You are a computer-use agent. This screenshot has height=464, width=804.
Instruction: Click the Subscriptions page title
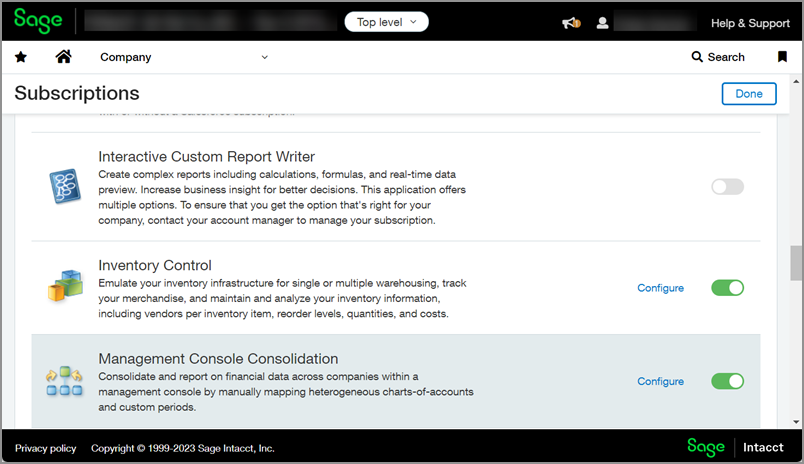pyautogui.click(x=77, y=93)
